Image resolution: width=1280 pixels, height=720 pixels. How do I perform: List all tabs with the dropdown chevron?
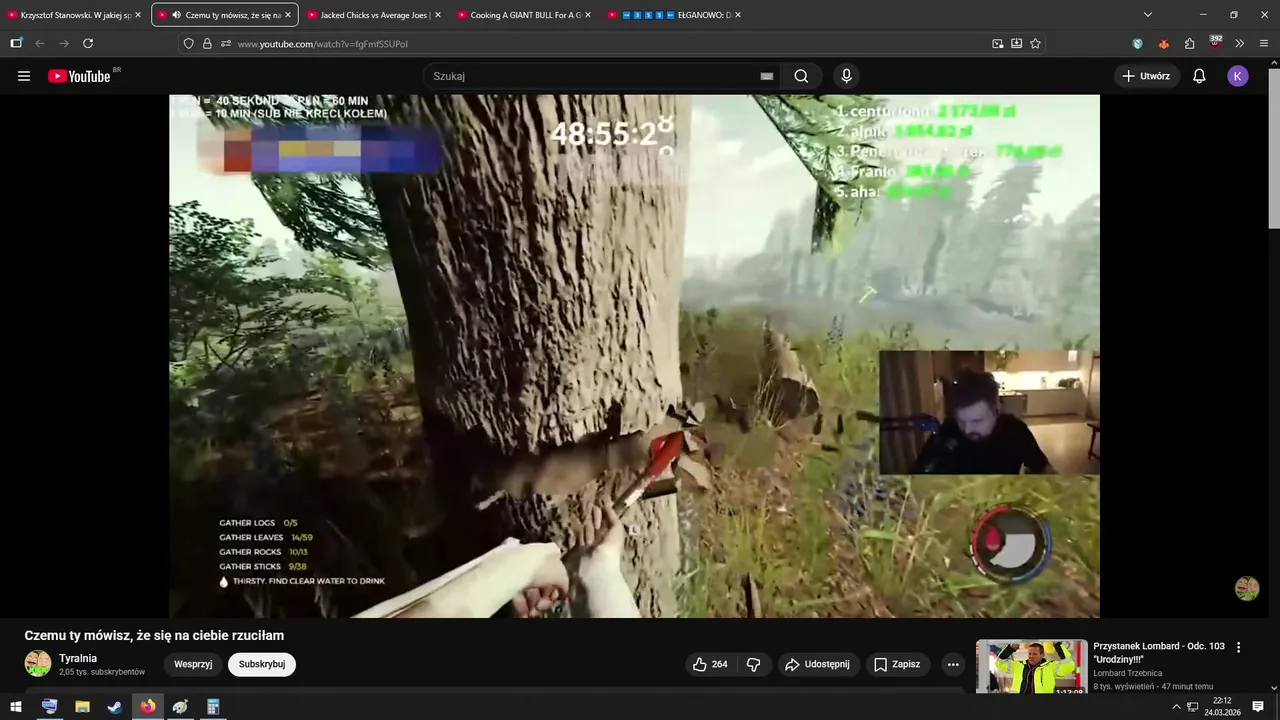(1148, 15)
